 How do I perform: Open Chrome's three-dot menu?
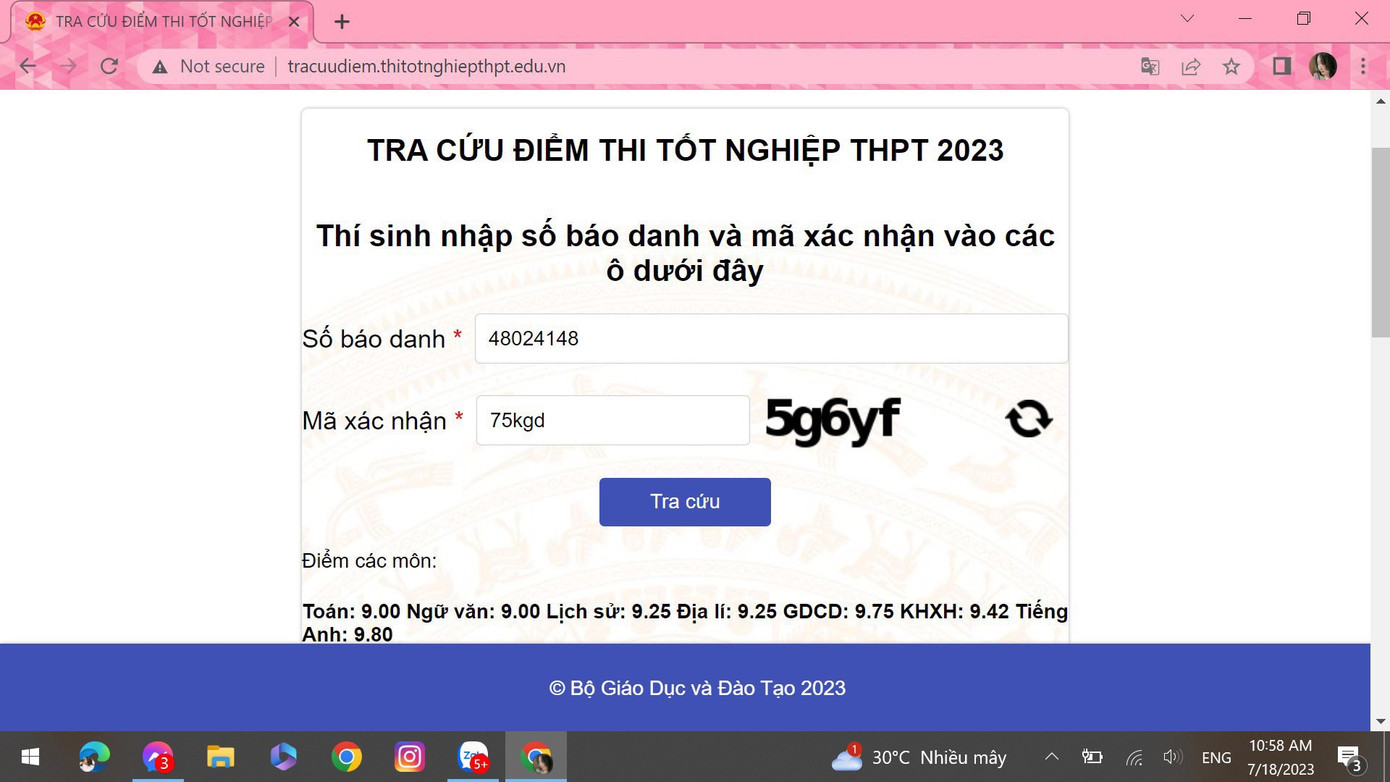[1363, 66]
